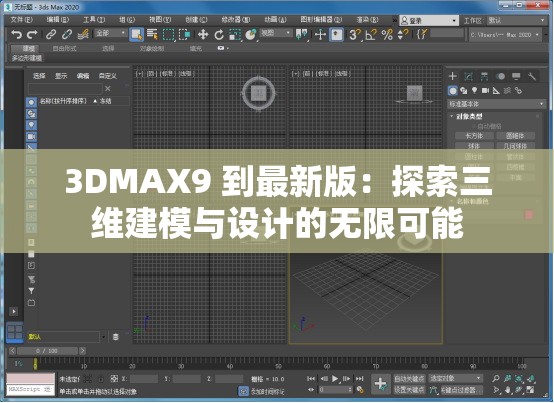Select Lights category in Create panel
The image size is (554, 403).
click(475, 91)
